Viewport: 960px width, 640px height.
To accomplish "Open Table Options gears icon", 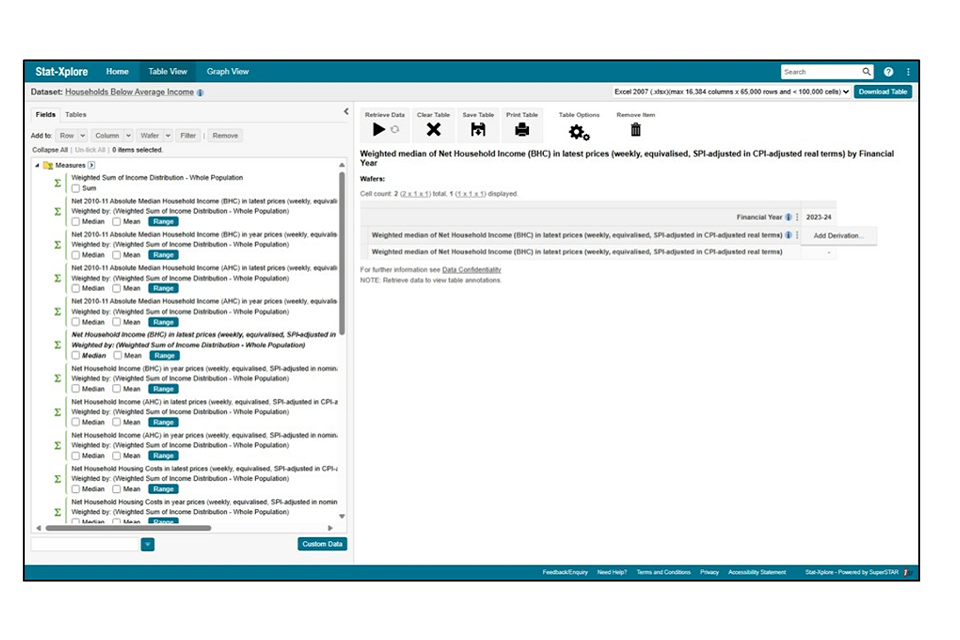I will pyautogui.click(x=579, y=132).
